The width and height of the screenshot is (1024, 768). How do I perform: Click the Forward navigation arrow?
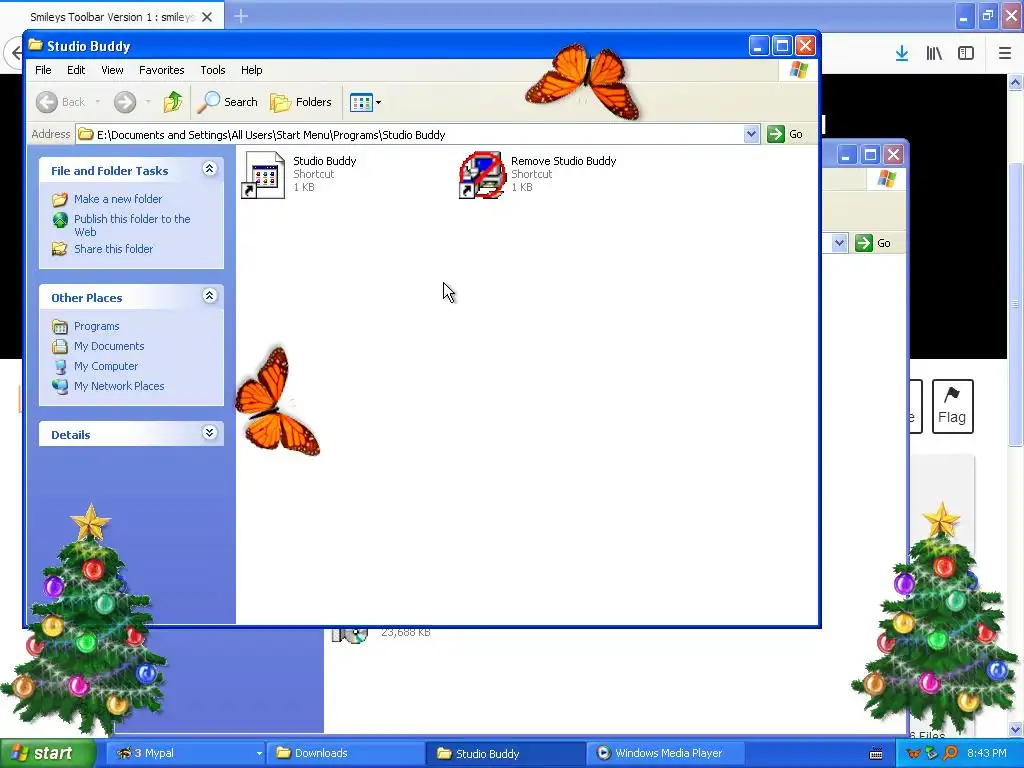pyautogui.click(x=125, y=102)
